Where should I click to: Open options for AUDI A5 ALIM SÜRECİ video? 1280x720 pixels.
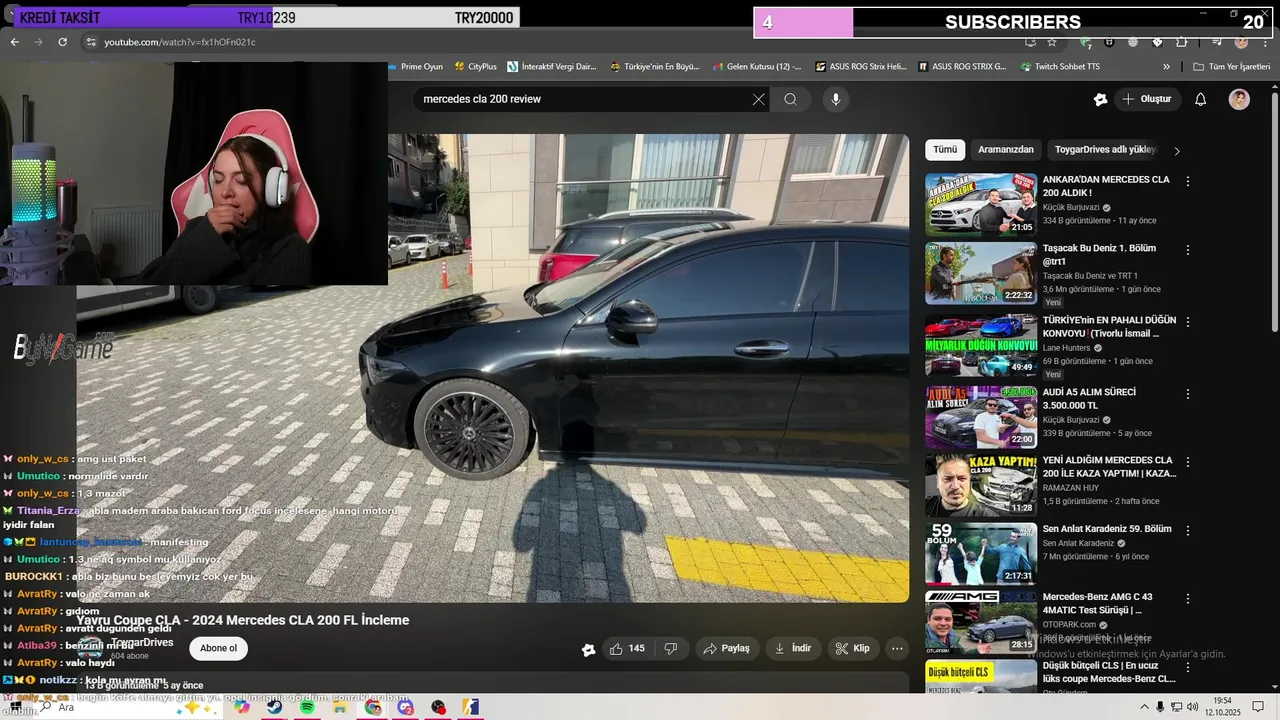[1188, 394]
